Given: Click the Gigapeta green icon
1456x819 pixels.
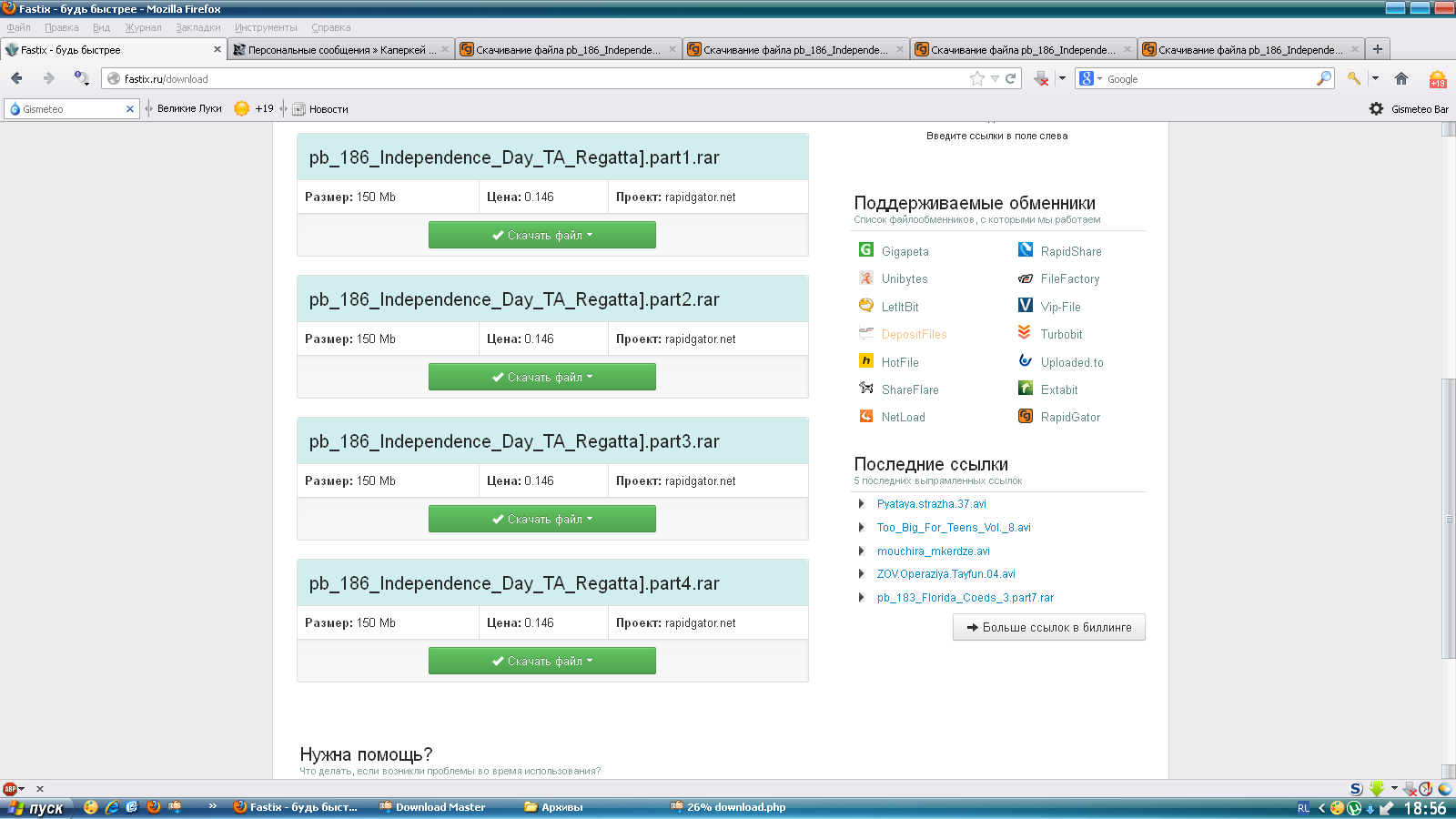Looking at the screenshot, I should (866, 249).
